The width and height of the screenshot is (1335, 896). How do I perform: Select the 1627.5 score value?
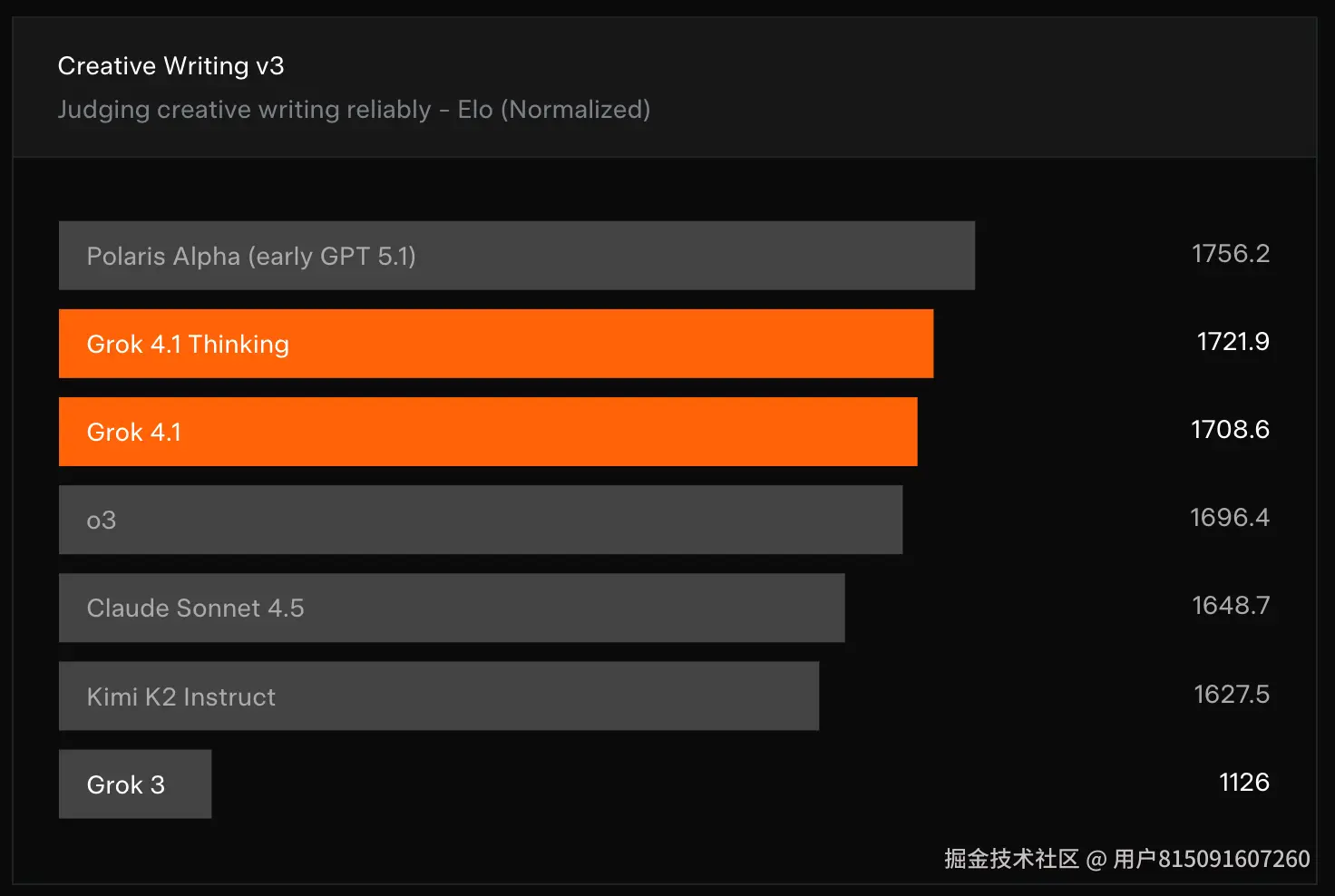tap(1232, 695)
